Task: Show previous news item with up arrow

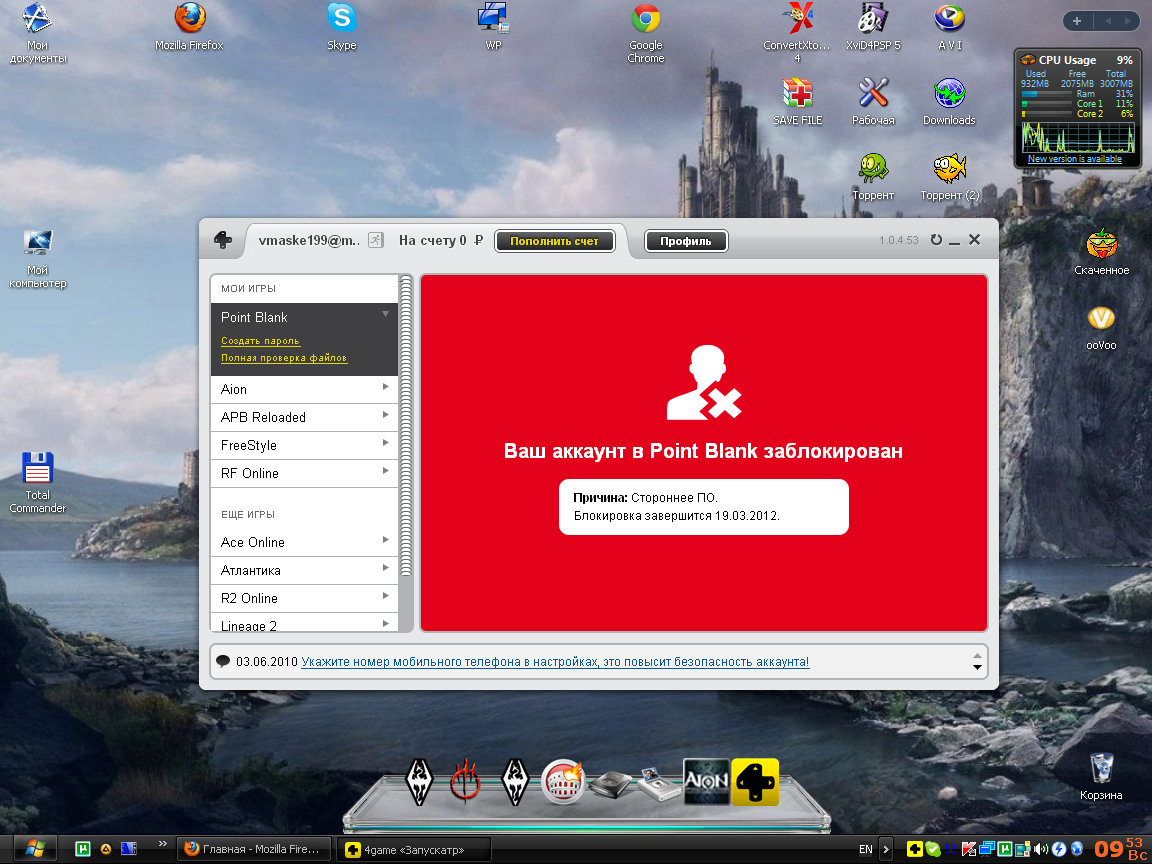Action: coord(977,655)
